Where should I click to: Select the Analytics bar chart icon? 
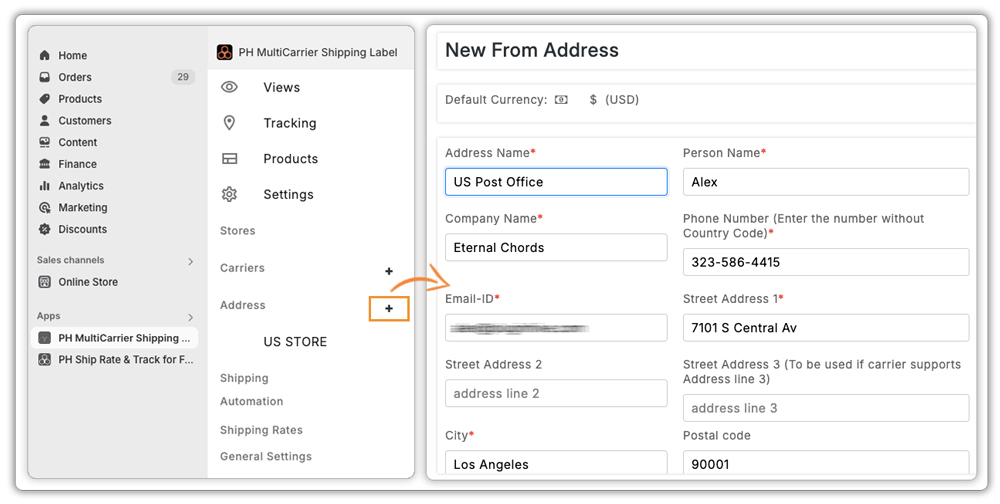pos(44,186)
